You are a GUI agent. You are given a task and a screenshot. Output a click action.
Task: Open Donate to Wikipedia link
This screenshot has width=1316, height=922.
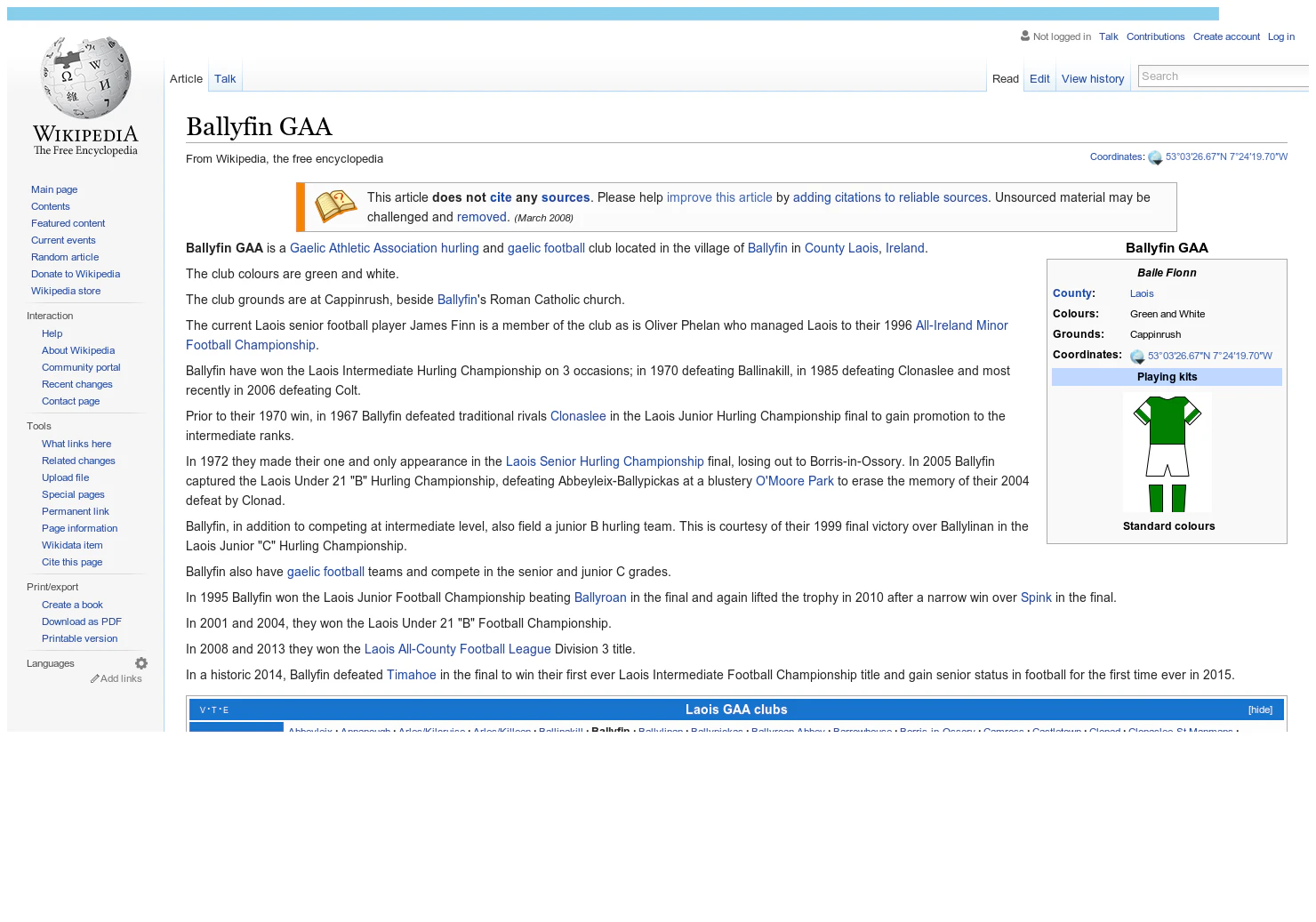coord(76,274)
